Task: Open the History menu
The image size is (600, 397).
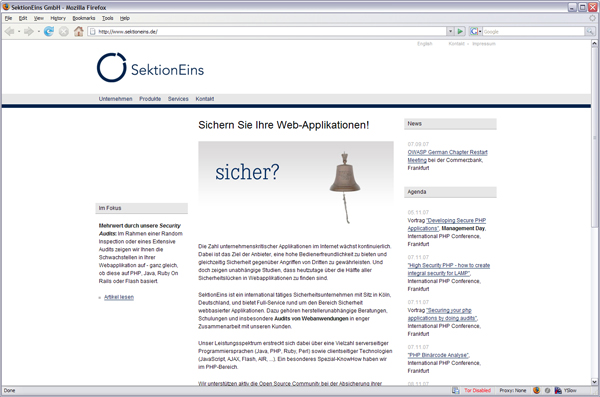Action: click(x=58, y=18)
